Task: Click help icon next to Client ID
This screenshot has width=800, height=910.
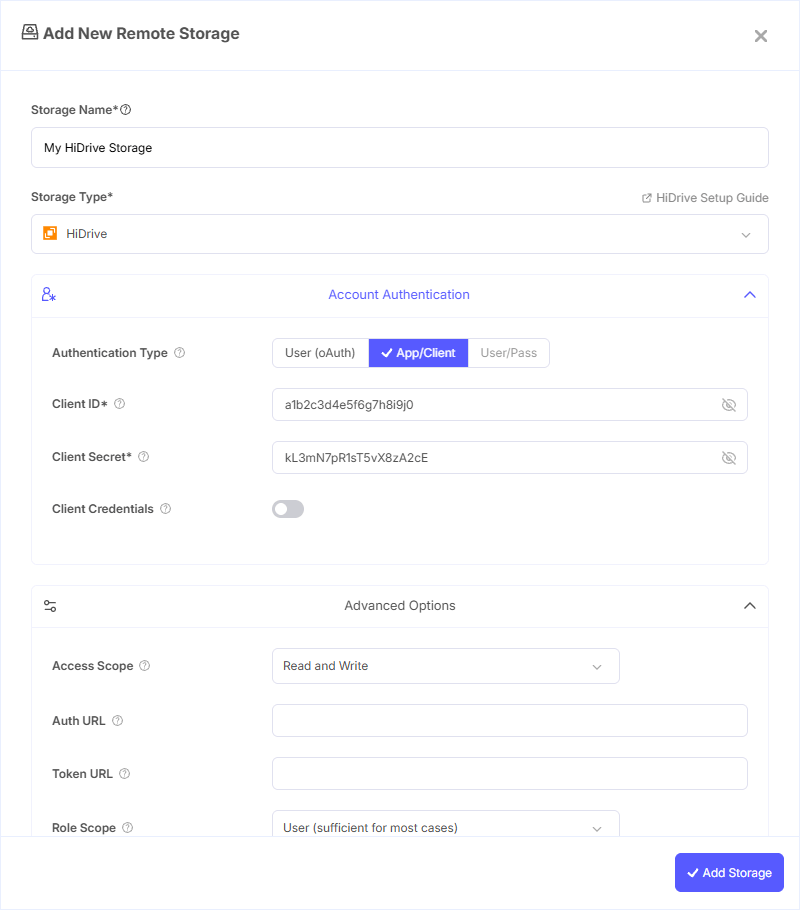Action: [120, 404]
